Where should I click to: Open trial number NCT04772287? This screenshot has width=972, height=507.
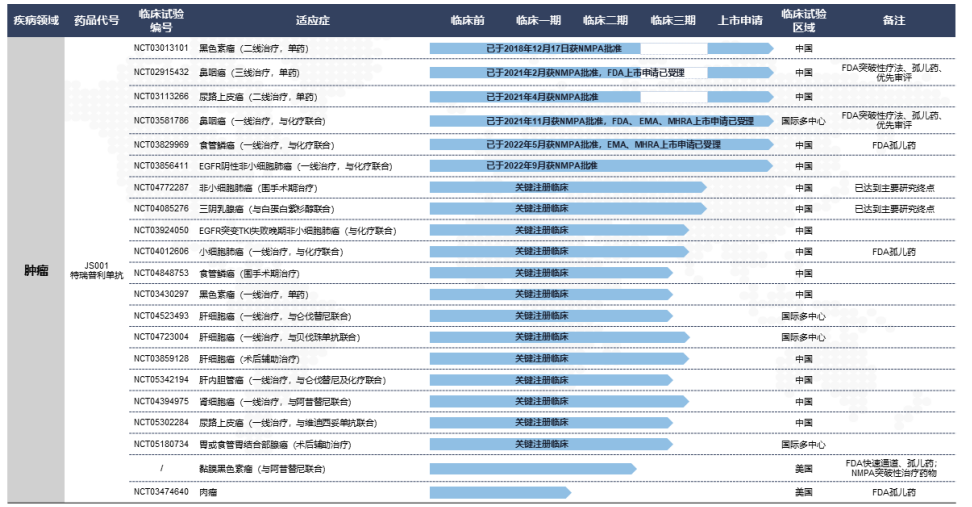pos(160,187)
